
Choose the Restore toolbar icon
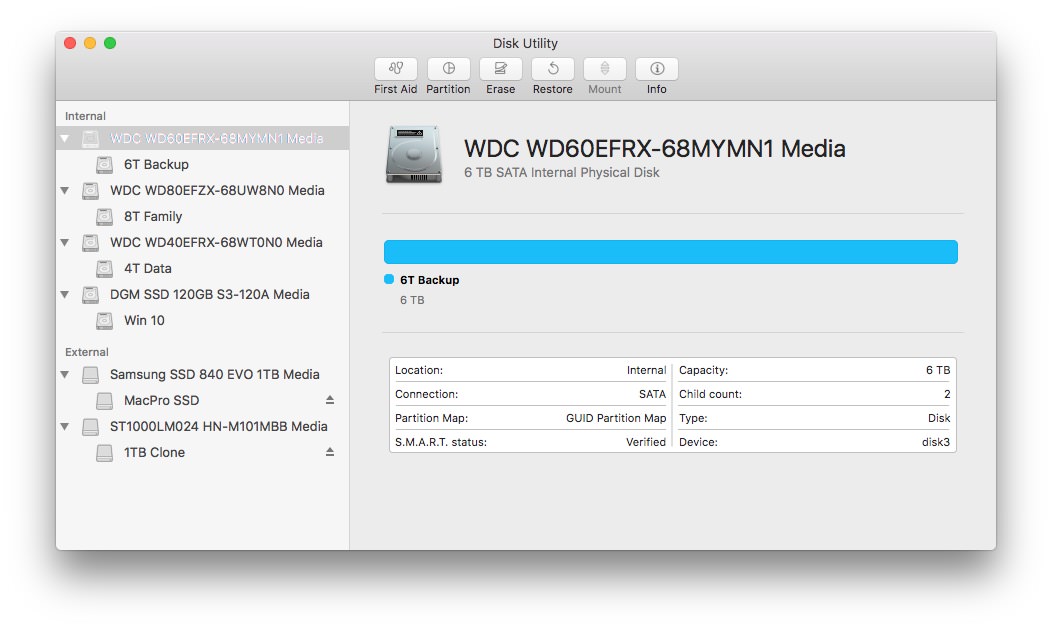click(x=553, y=68)
